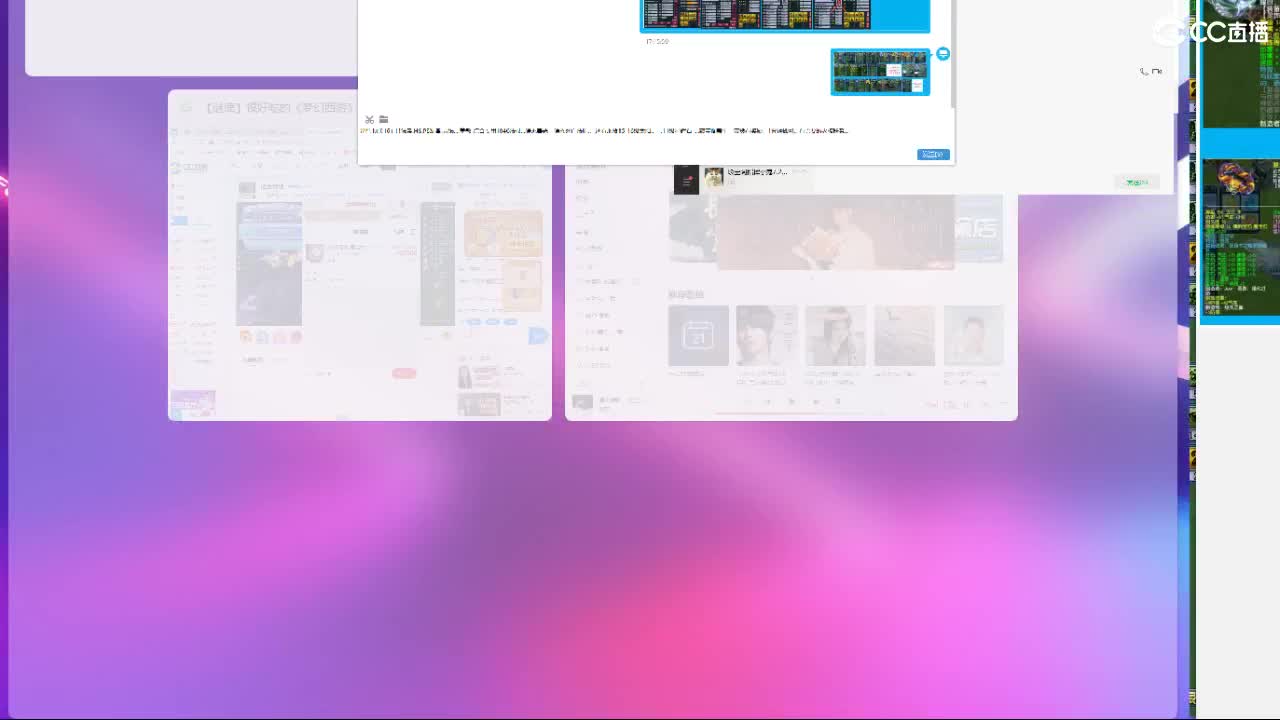
Task: Click the daily recommendation calendar icon in the music app
Action: click(698, 335)
